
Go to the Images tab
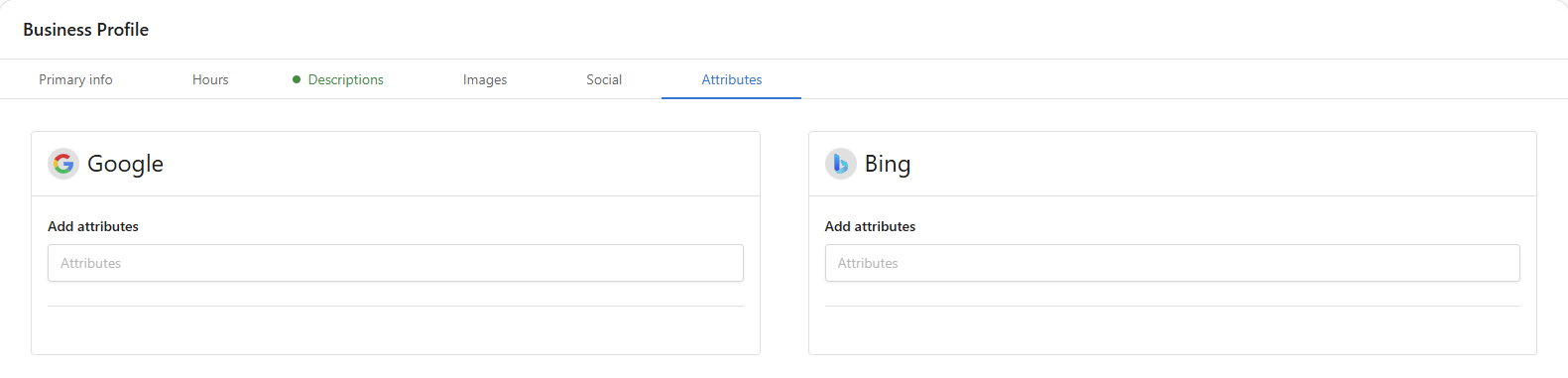click(x=485, y=79)
